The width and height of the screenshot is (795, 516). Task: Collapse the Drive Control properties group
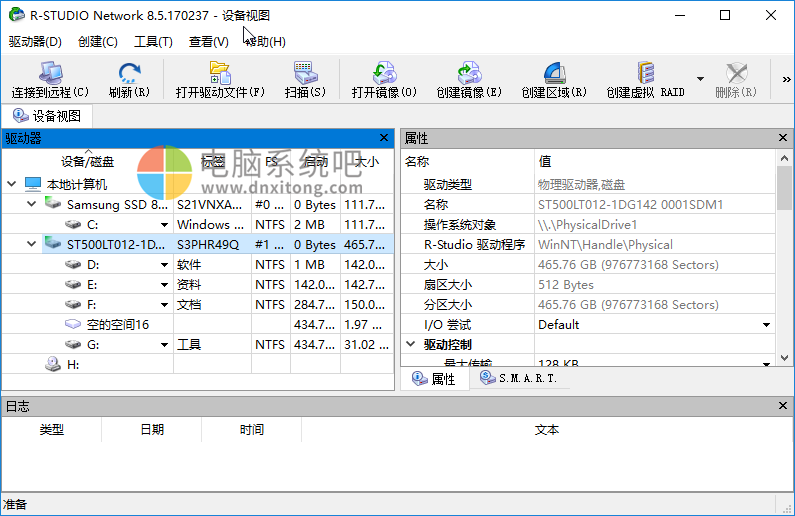(x=410, y=344)
